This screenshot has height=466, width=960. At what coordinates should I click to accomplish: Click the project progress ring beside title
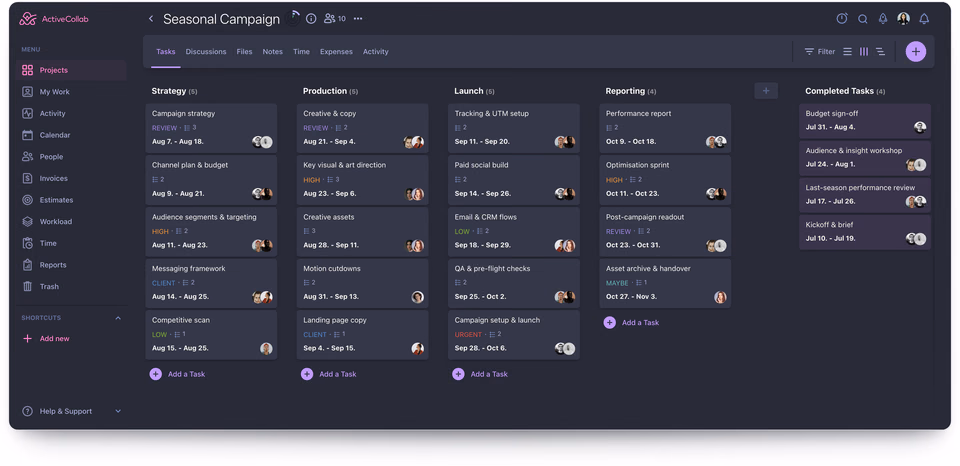pos(293,18)
